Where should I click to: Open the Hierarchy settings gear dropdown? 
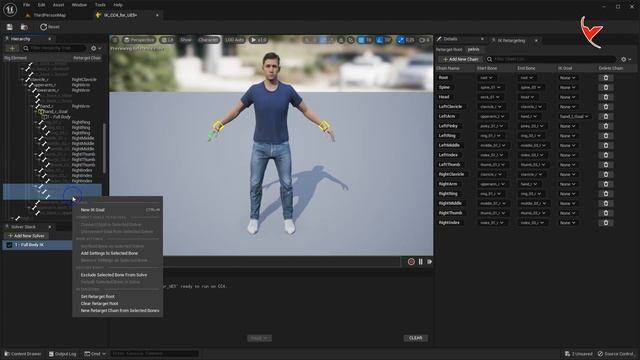click(x=96, y=48)
